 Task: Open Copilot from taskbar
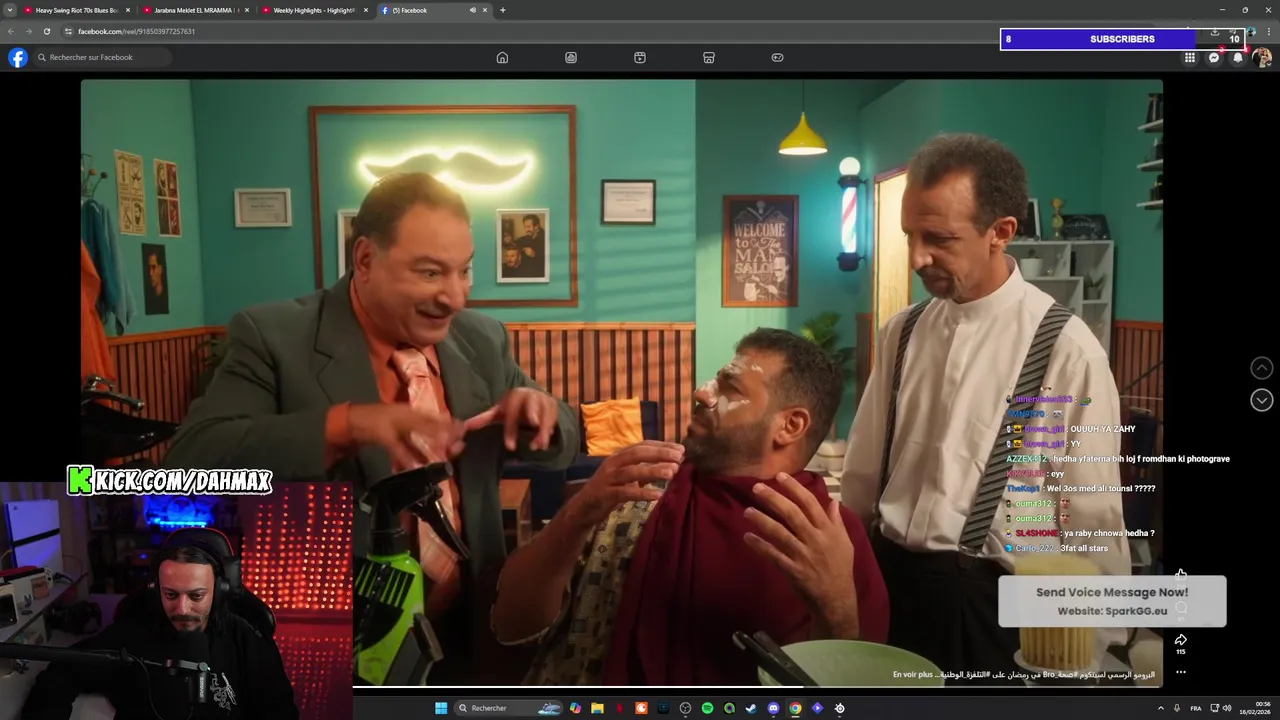coord(575,708)
